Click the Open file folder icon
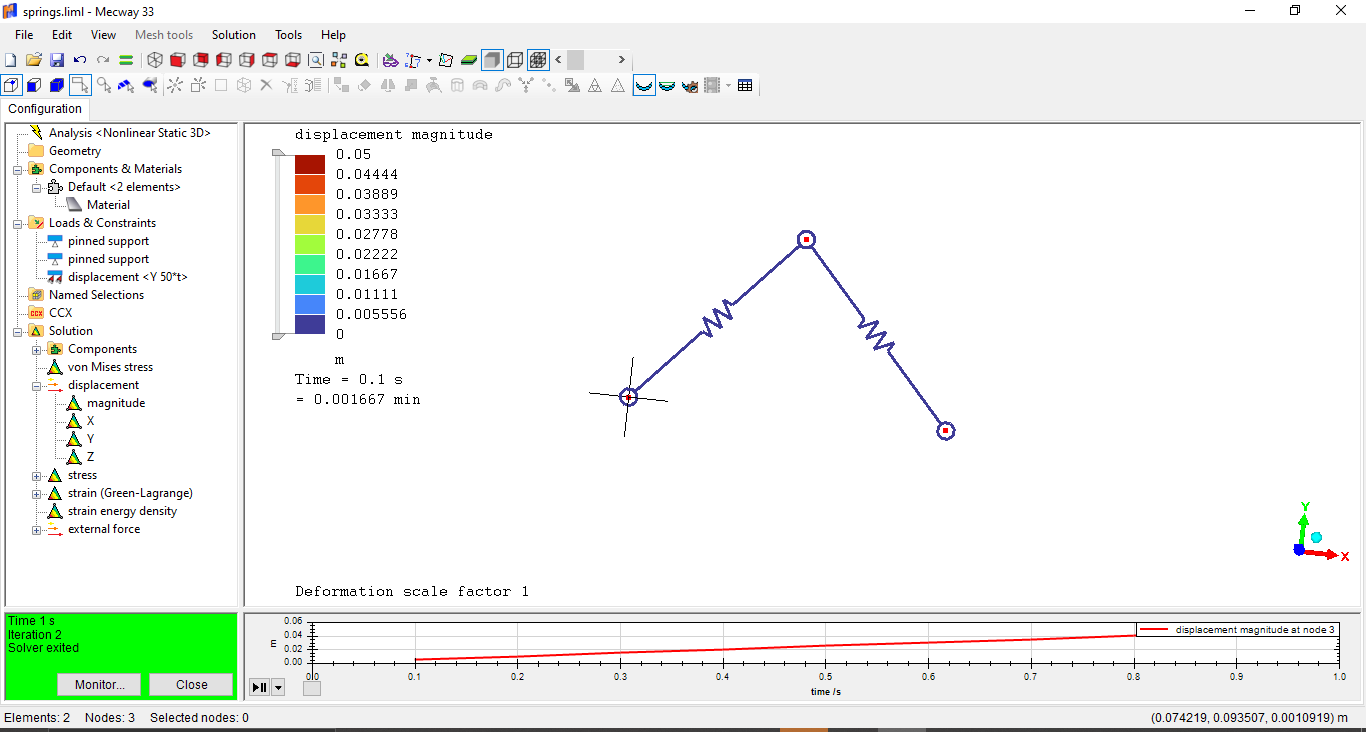1366x732 pixels. [34, 60]
